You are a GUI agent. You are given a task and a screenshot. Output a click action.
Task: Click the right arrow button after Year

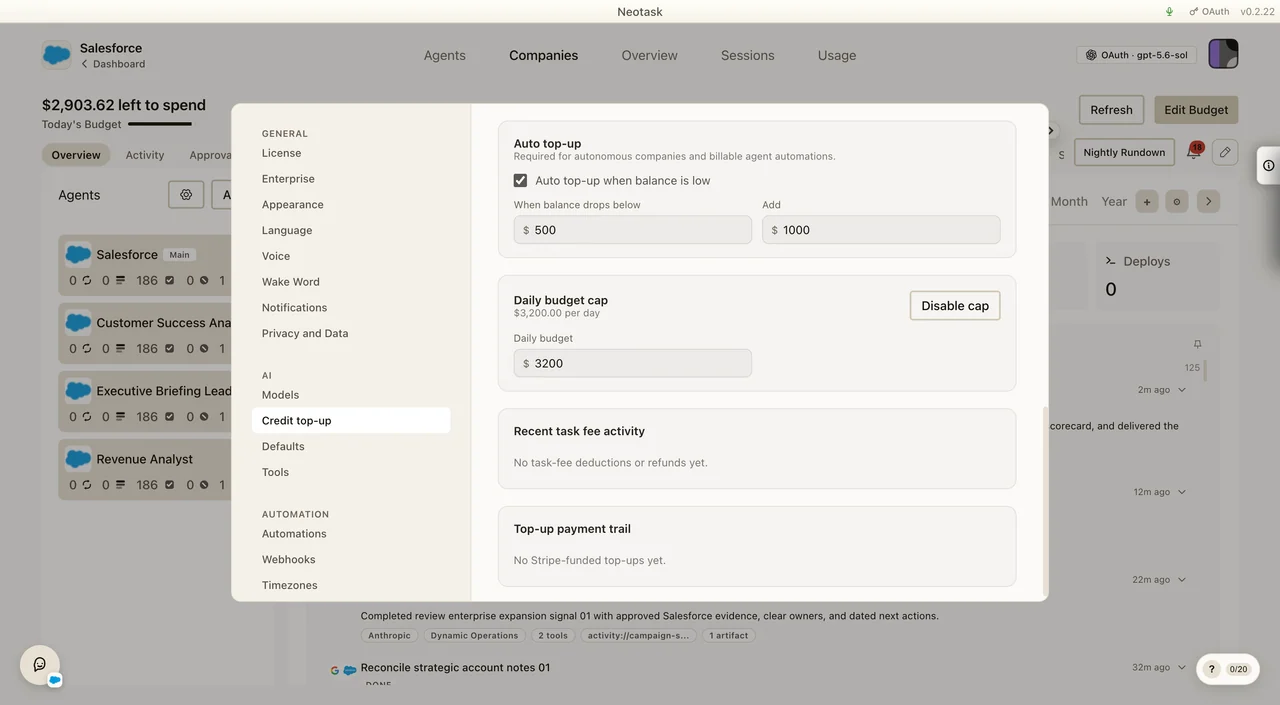(x=1208, y=201)
